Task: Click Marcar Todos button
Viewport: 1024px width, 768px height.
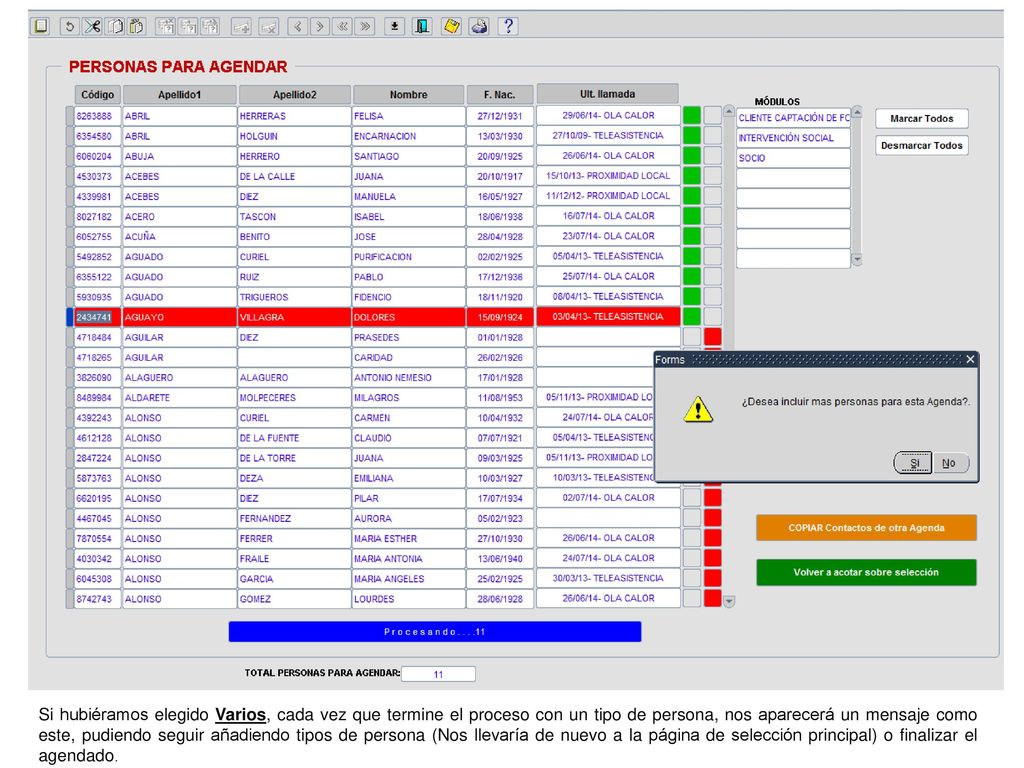Action: click(921, 118)
